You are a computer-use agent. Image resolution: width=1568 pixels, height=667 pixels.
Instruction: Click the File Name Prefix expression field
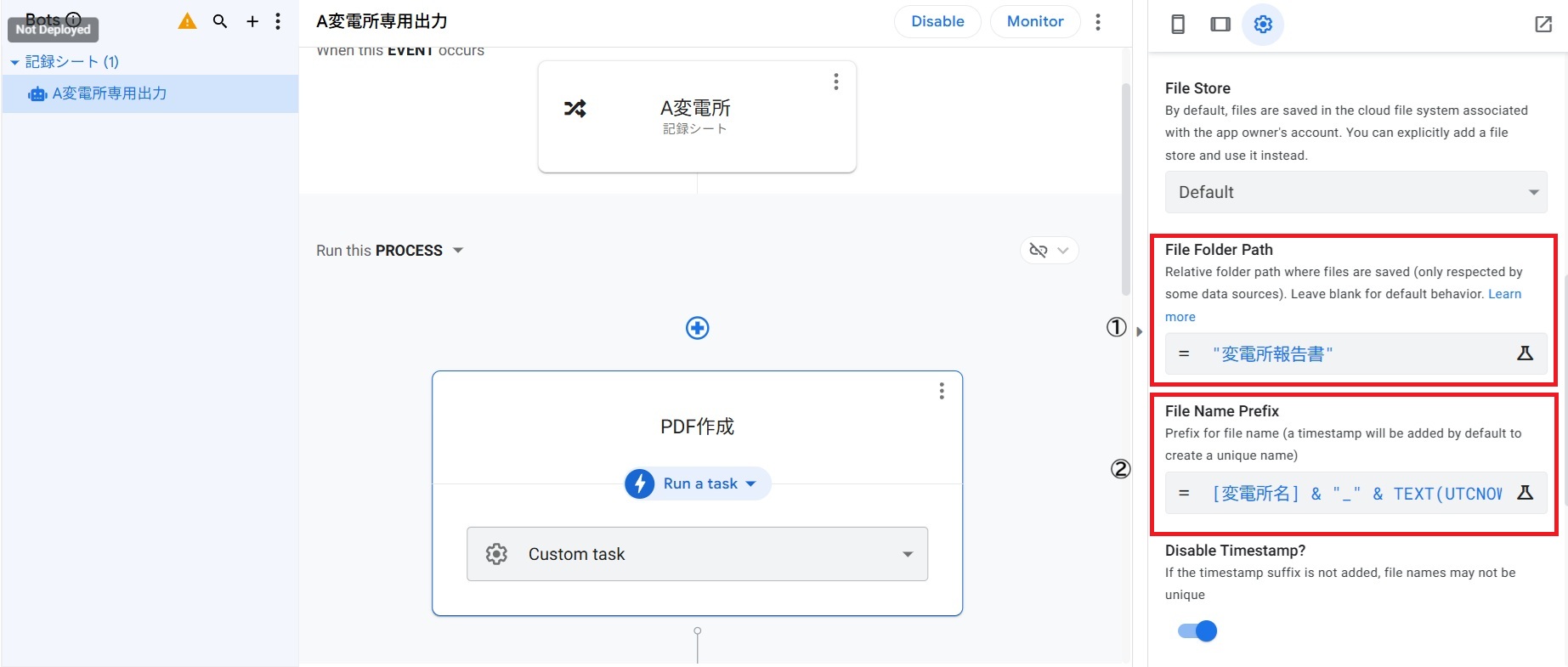point(1356,494)
